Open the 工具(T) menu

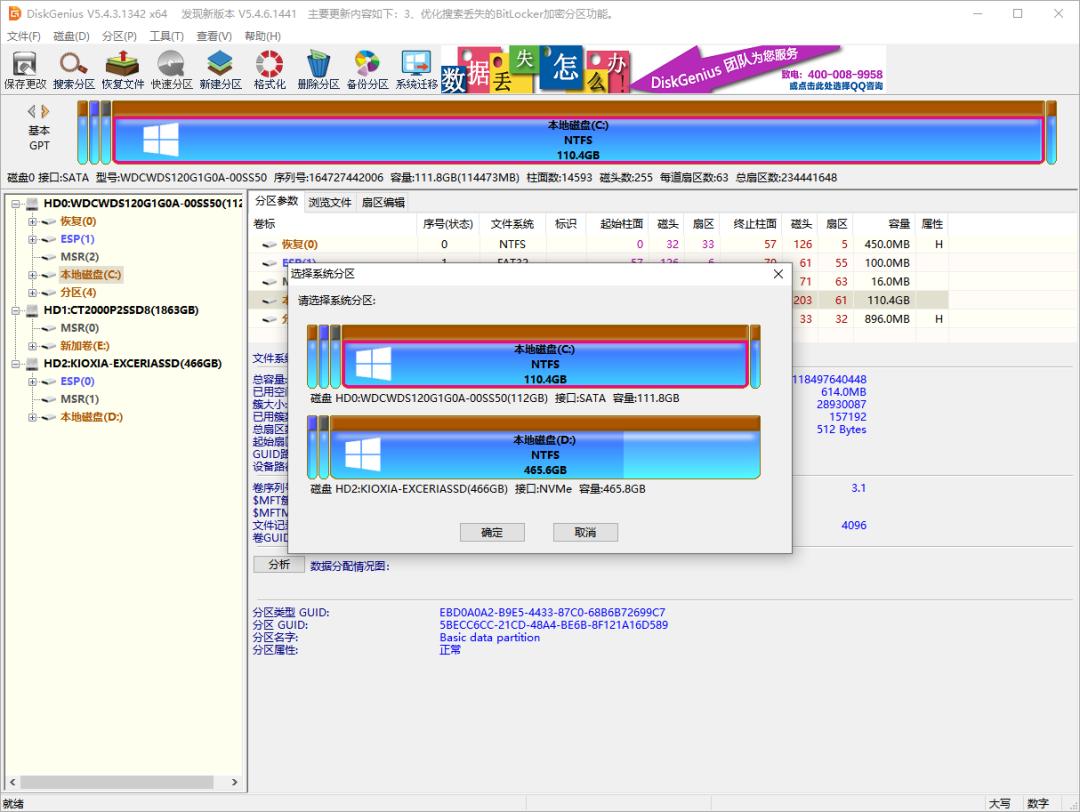(x=165, y=35)
